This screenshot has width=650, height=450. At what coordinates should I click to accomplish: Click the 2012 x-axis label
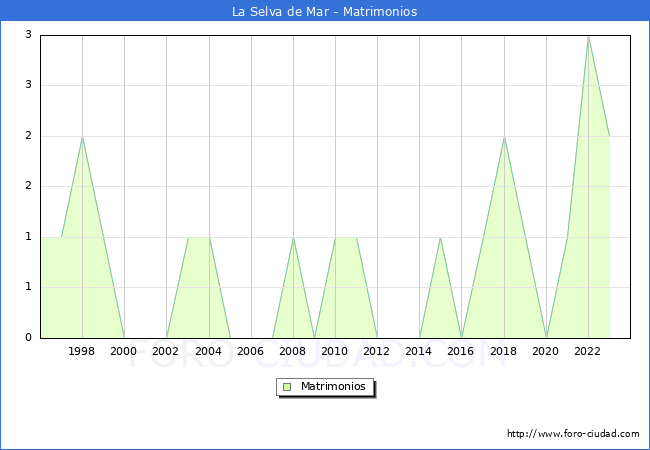[x=376, y=351]
